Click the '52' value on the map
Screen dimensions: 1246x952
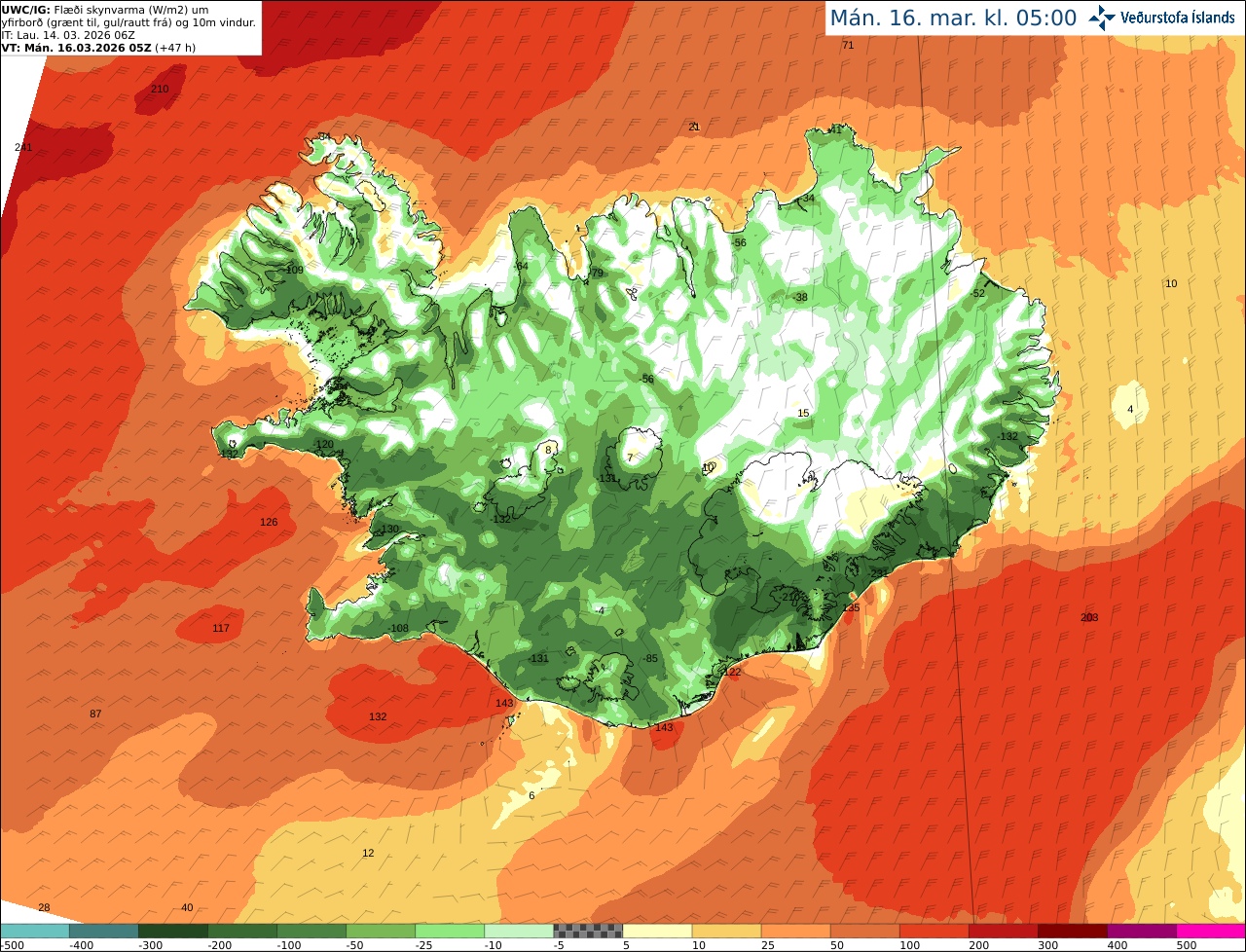(979, 293)
